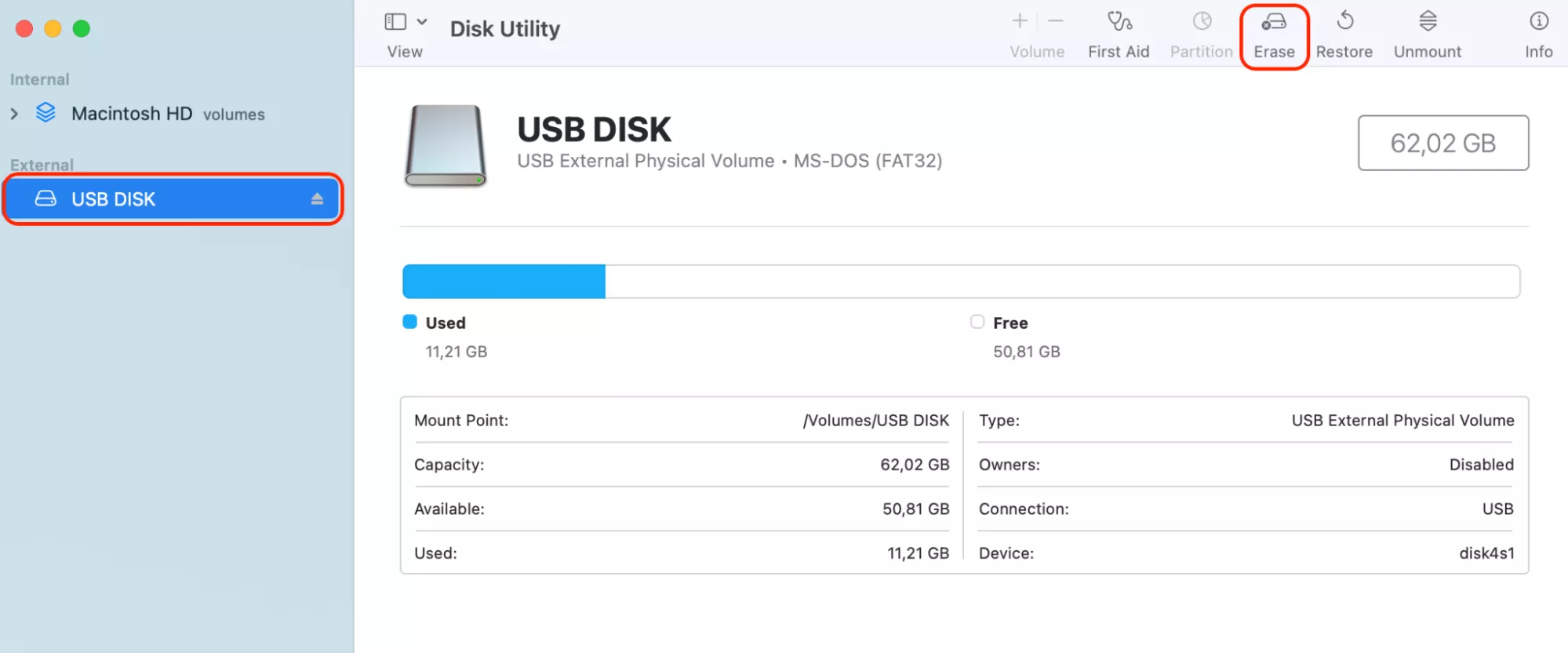Click the 'Partition' toolbar label

point(1202,52)
